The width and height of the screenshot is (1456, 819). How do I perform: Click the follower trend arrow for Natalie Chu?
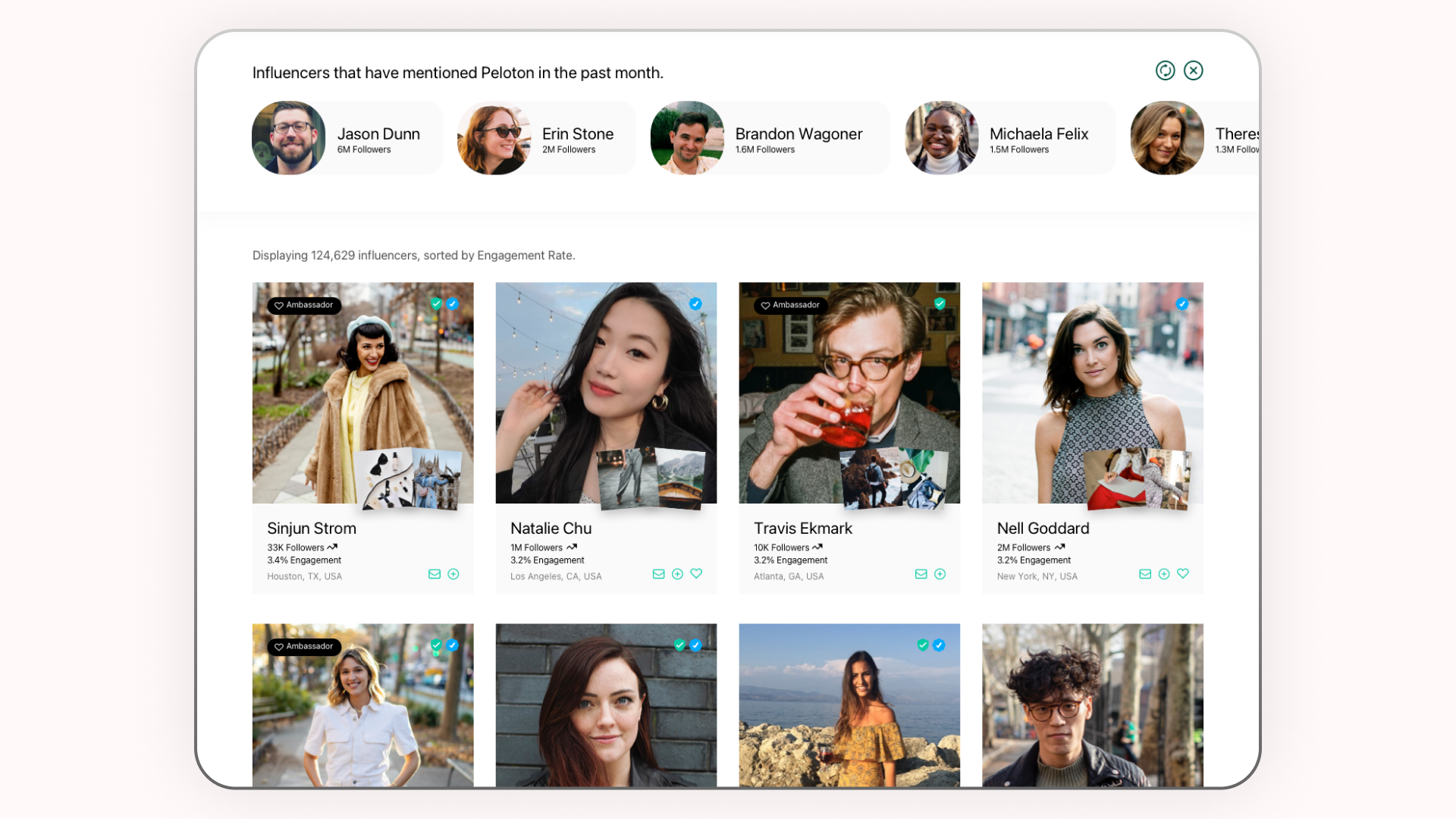point(572,547)
